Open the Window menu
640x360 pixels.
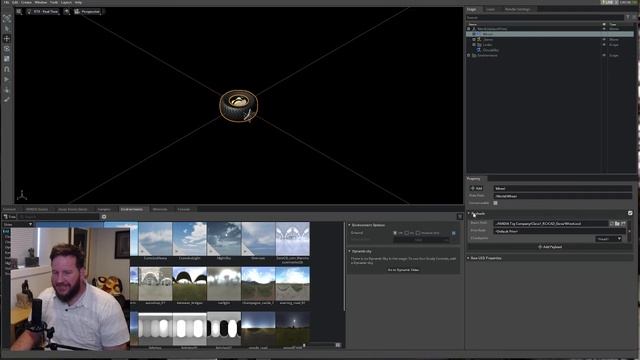click(40, 2)
